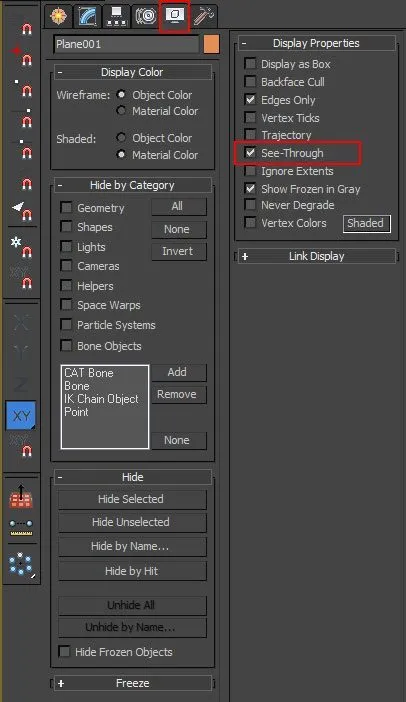
Task: Collapse the Display Color rollout
Action: 132,72
